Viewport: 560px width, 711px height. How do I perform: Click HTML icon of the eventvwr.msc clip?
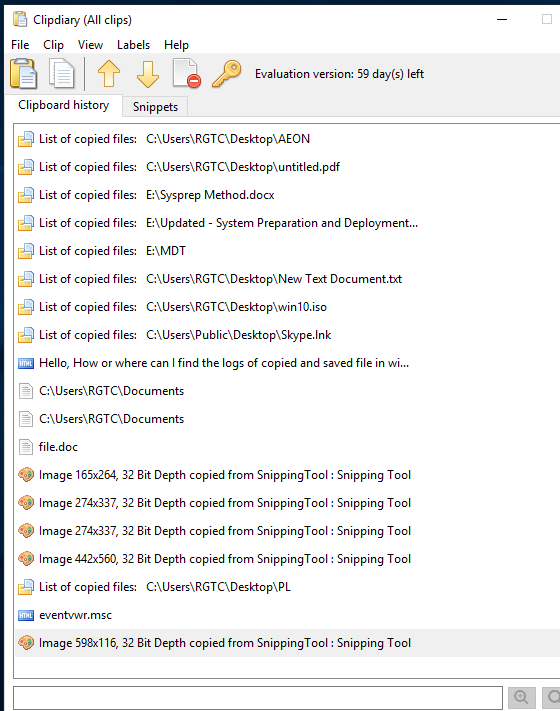(26, 615)
